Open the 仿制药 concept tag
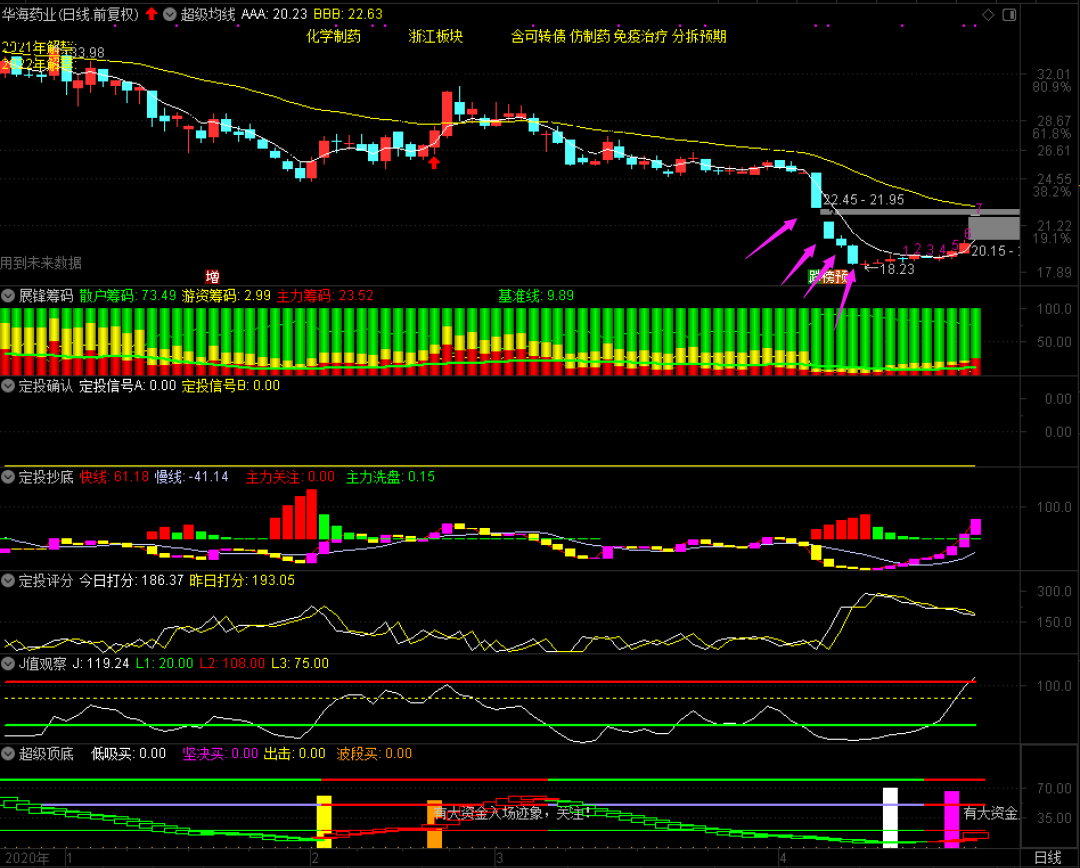This screenshot has width=1080, height=868. click(590, 37)
